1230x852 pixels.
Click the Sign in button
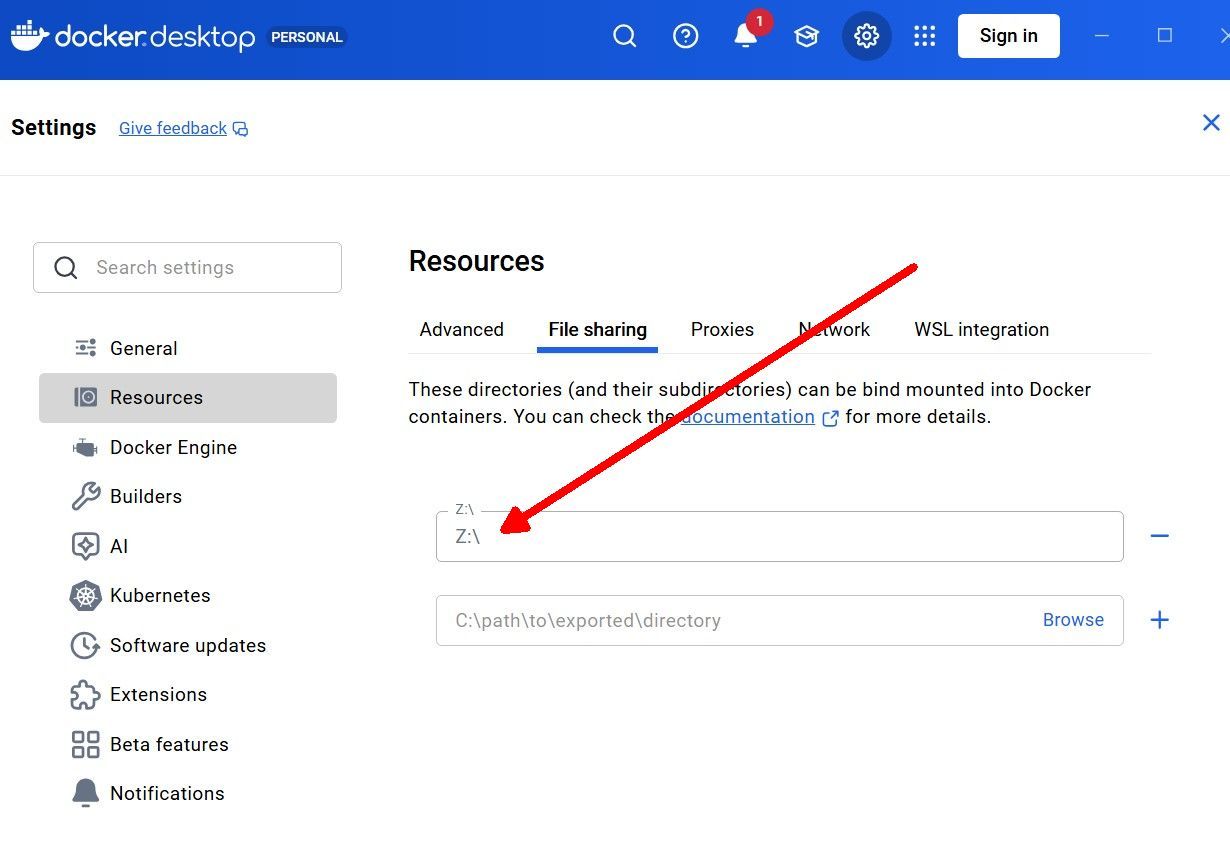pyautogui.click(x=1008, y=36)
